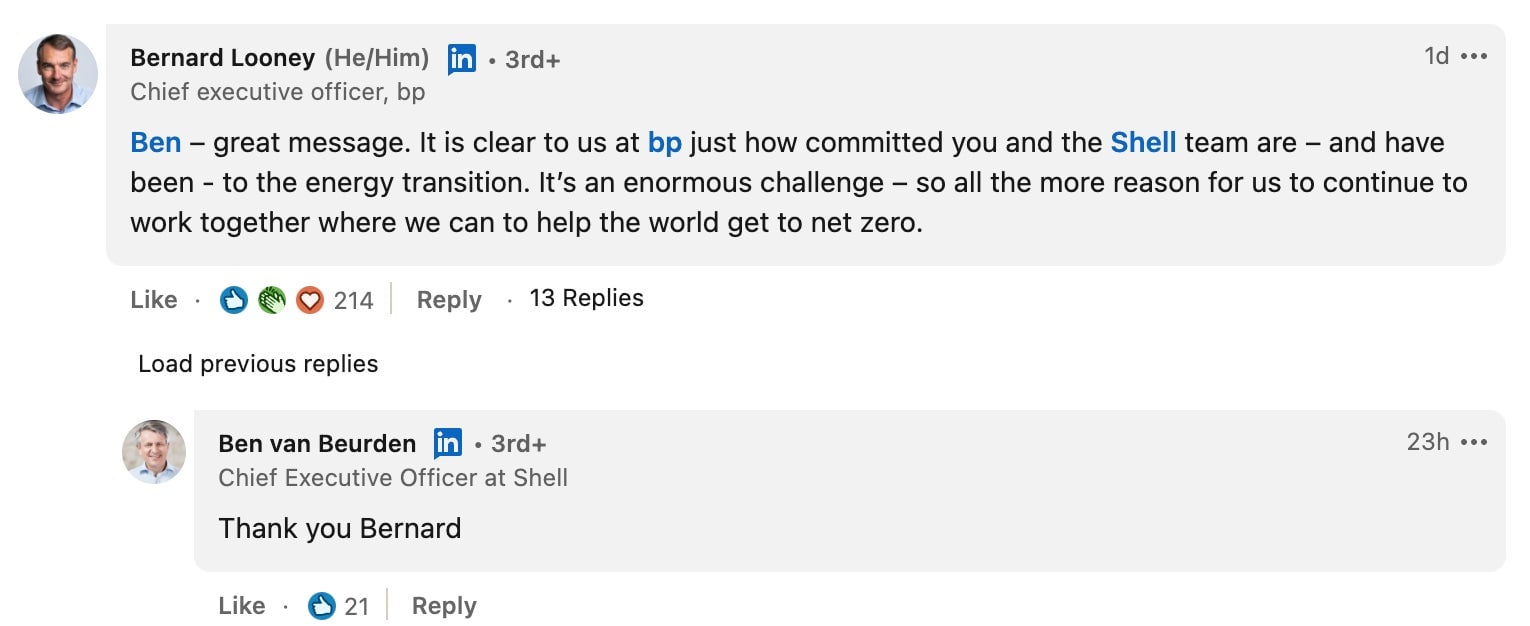The width and height of the screenshot is (1530, 626).
Task: Click Bernard Looney's profile photo
Action: tap(58, 74)
